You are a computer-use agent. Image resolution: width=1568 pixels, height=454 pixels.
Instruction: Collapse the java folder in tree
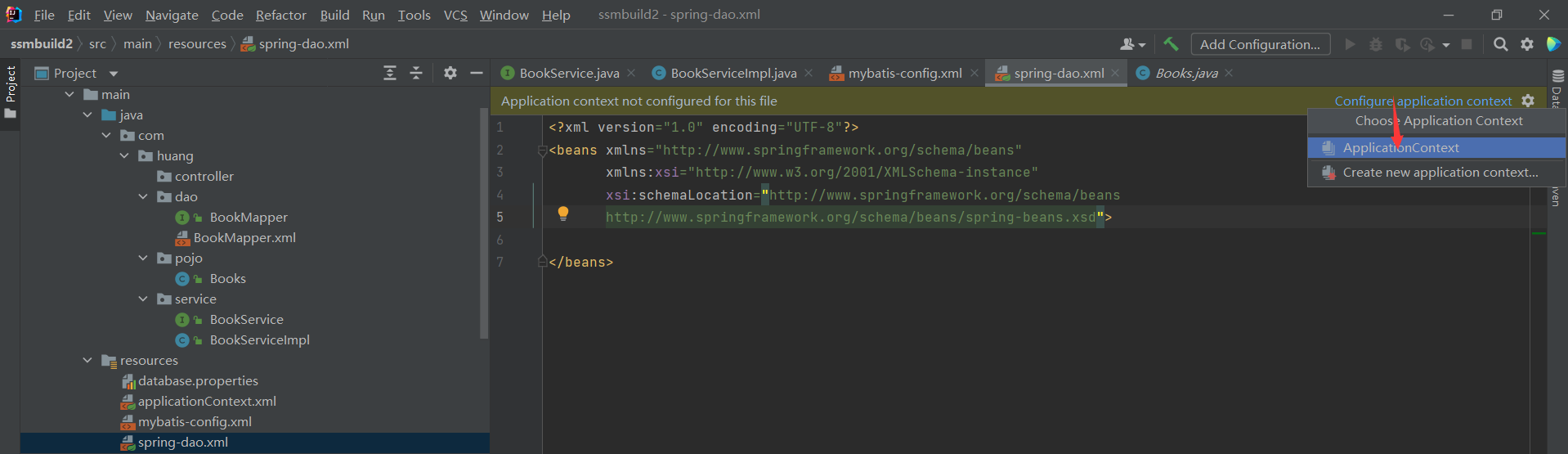click(87, 115)
